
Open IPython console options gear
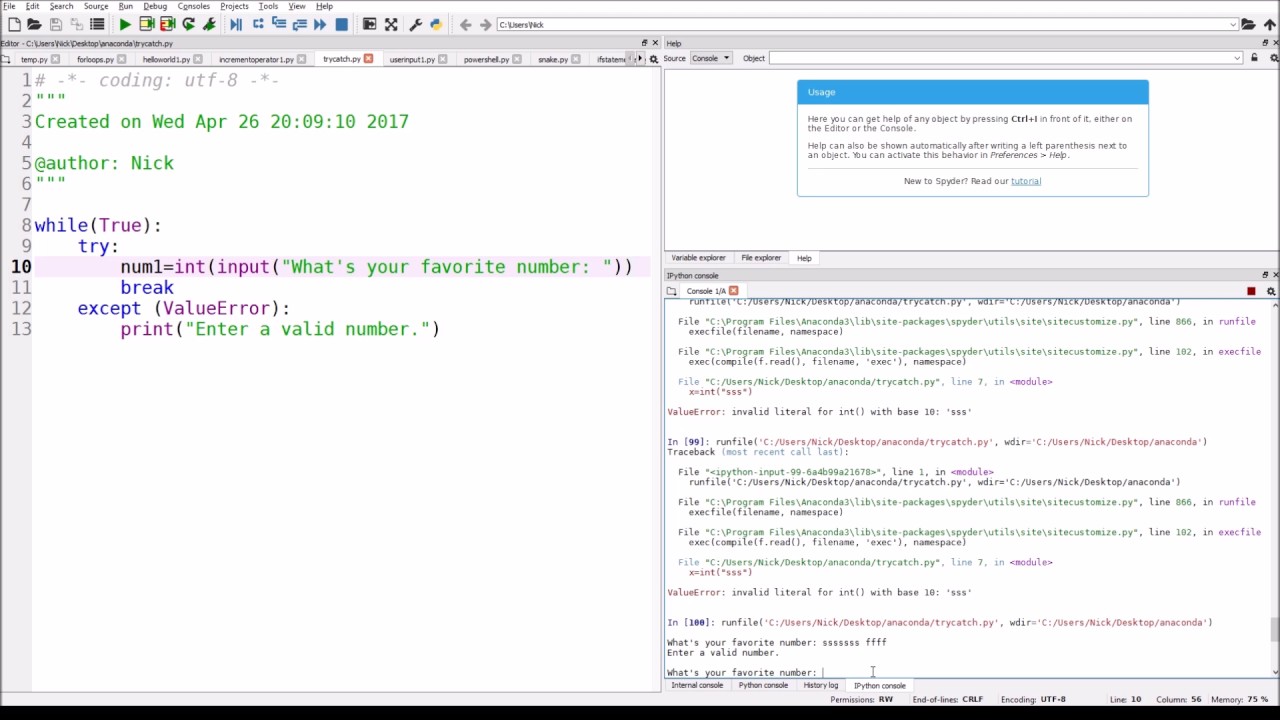click(x=1271, y=291)
